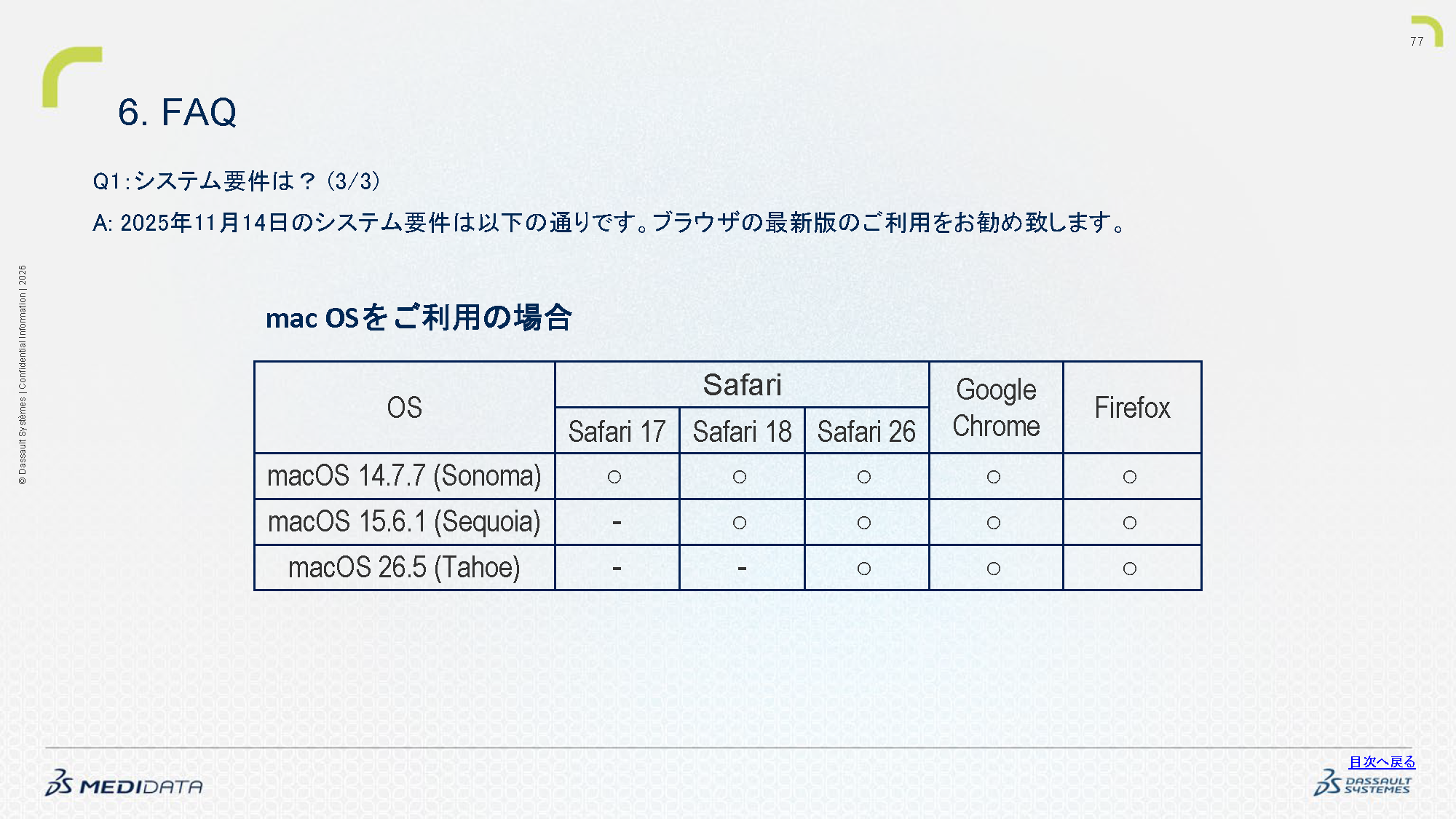
Task: Click the Dassault Systèmes logo at bottom right
Action: [1363, 783]
